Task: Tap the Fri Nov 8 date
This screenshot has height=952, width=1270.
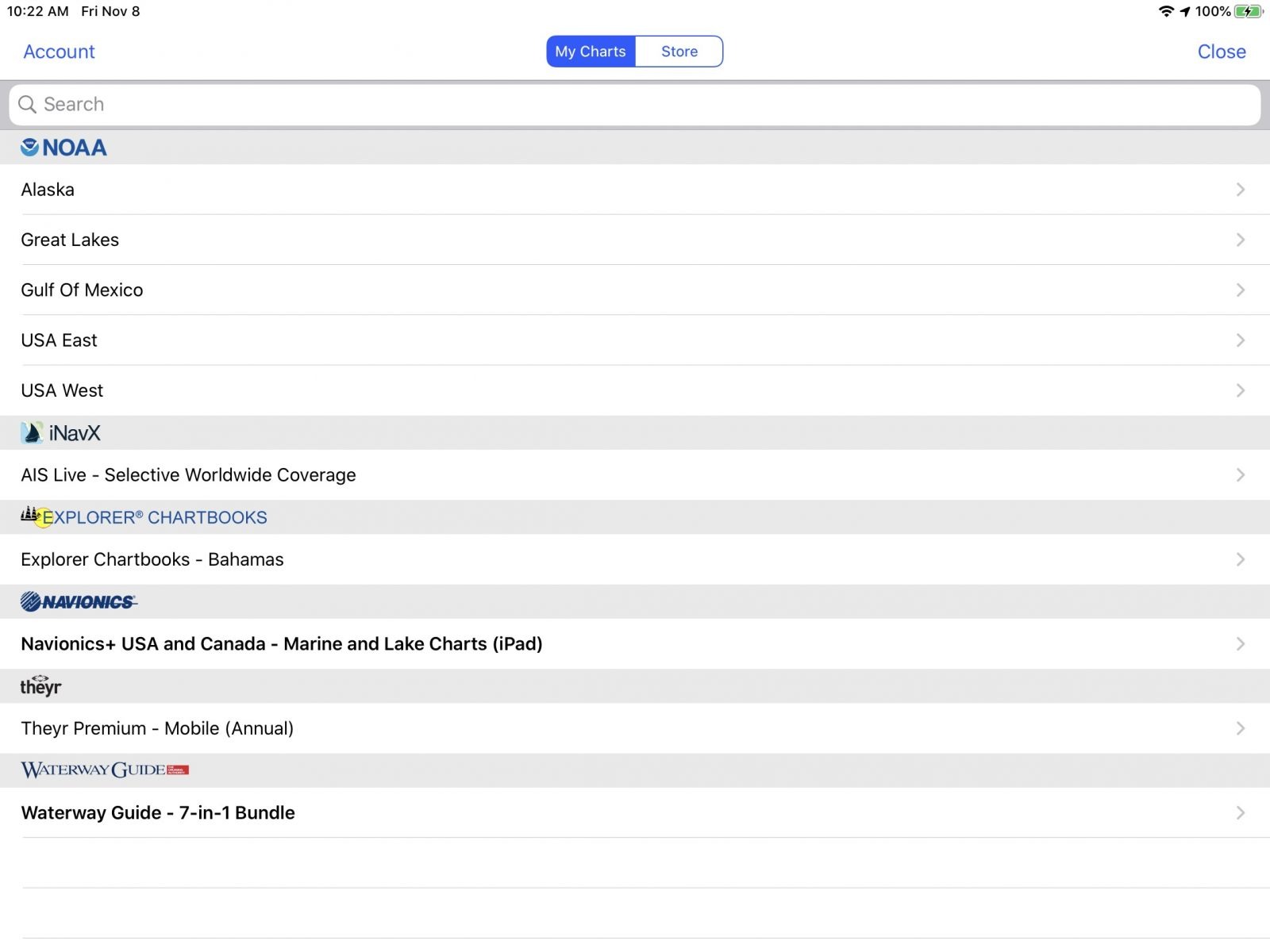Action: point(110,11)
